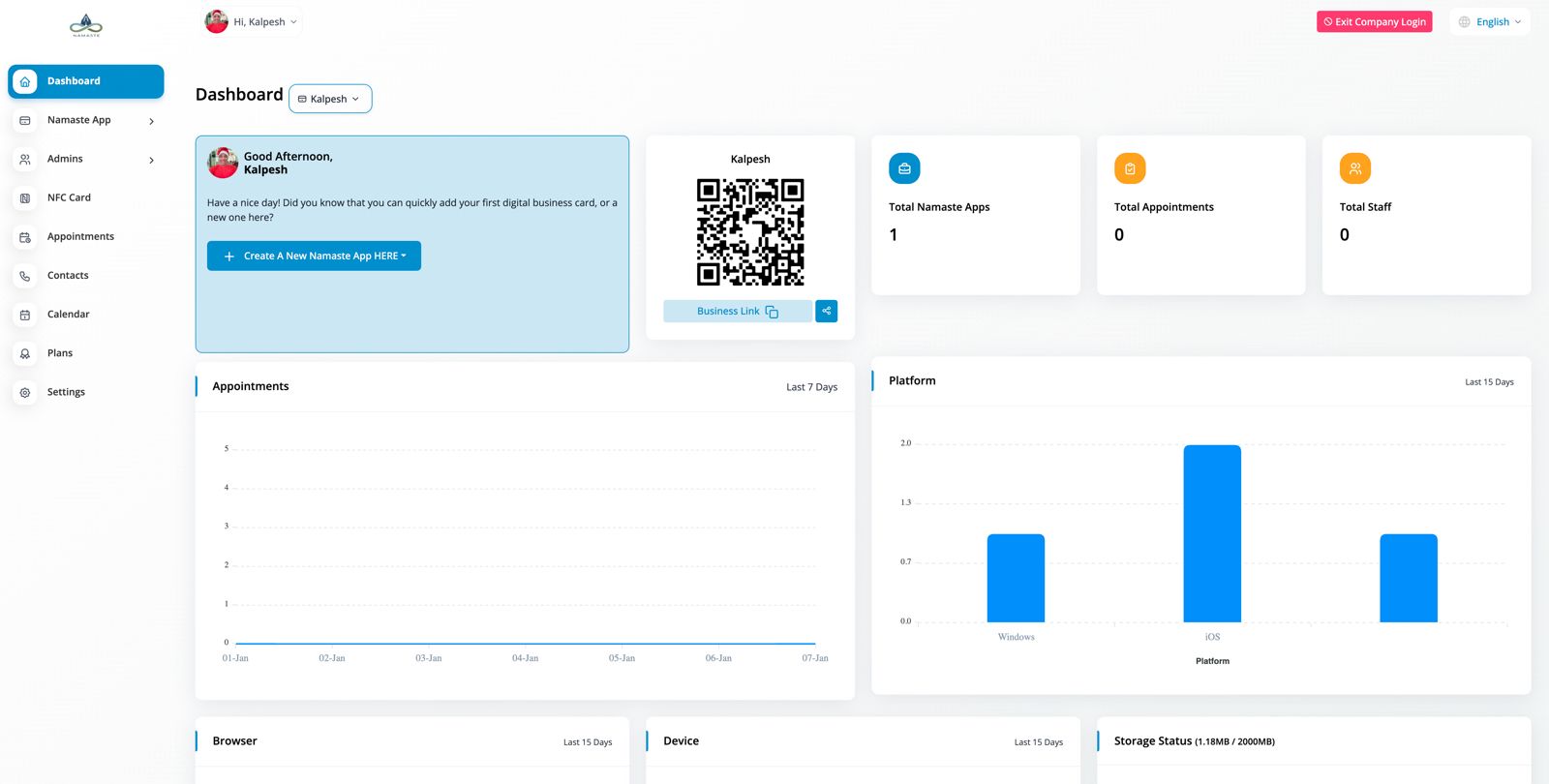The image size is (1549, 784).
Task: Open the Calendar menu item
Action: coord(86,315)
